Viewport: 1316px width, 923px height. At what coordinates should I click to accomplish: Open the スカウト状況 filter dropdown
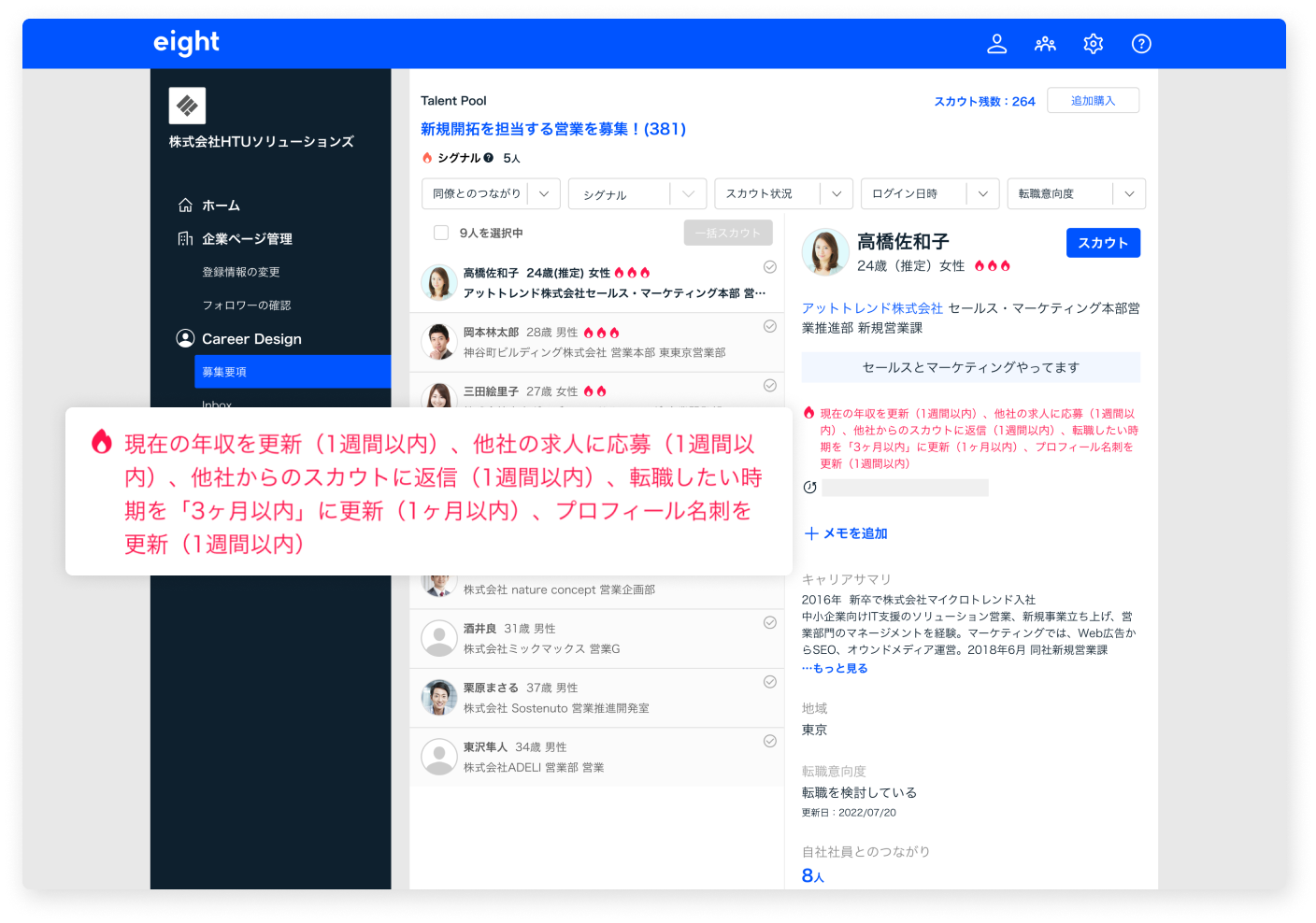click(784, 193)
